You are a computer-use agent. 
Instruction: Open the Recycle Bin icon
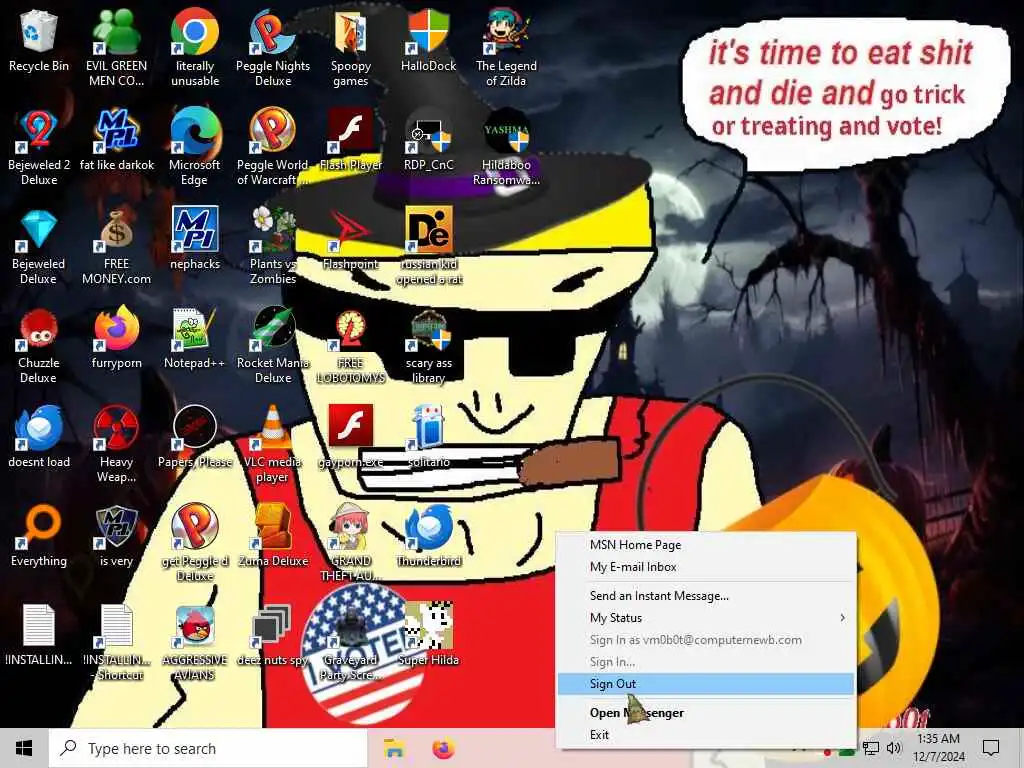(39, 39)
